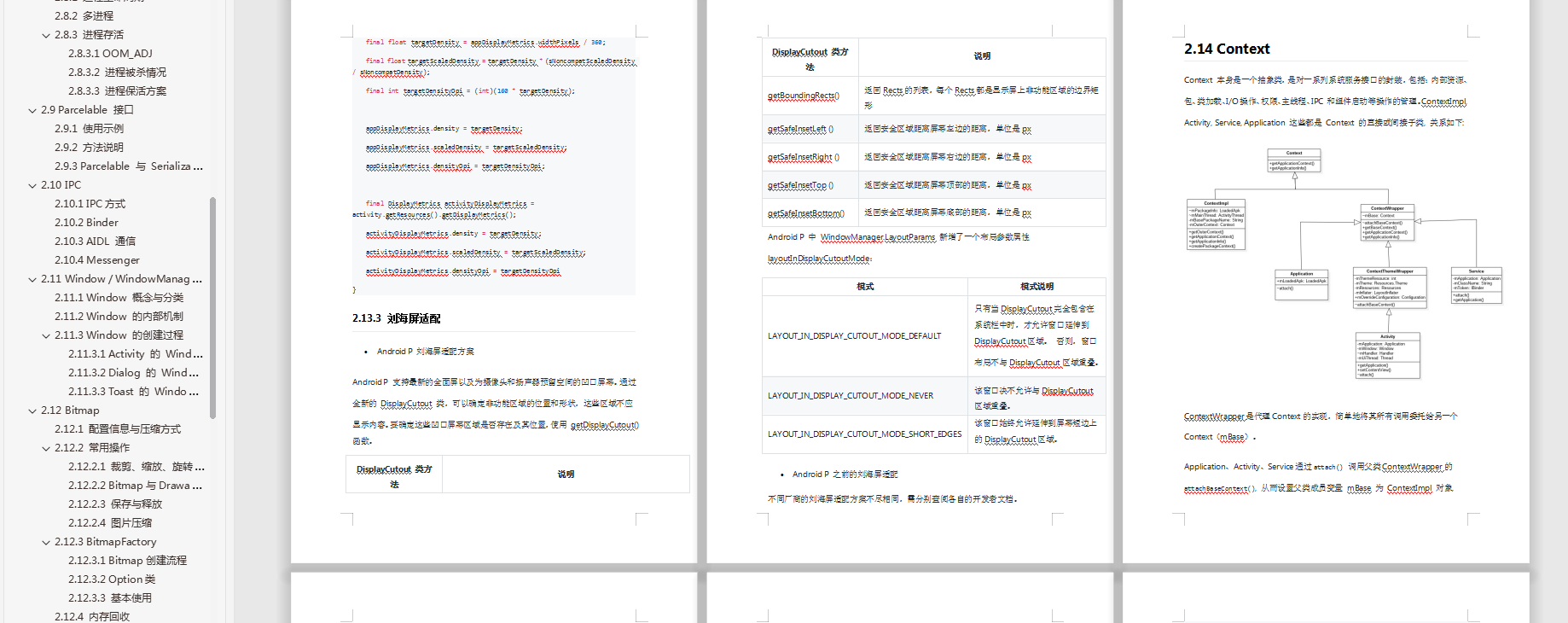Screen dimensions: 1568x623
Task: Collapse the 2.12.3 BitmapFactory node
Action: (x=46, y=542)
